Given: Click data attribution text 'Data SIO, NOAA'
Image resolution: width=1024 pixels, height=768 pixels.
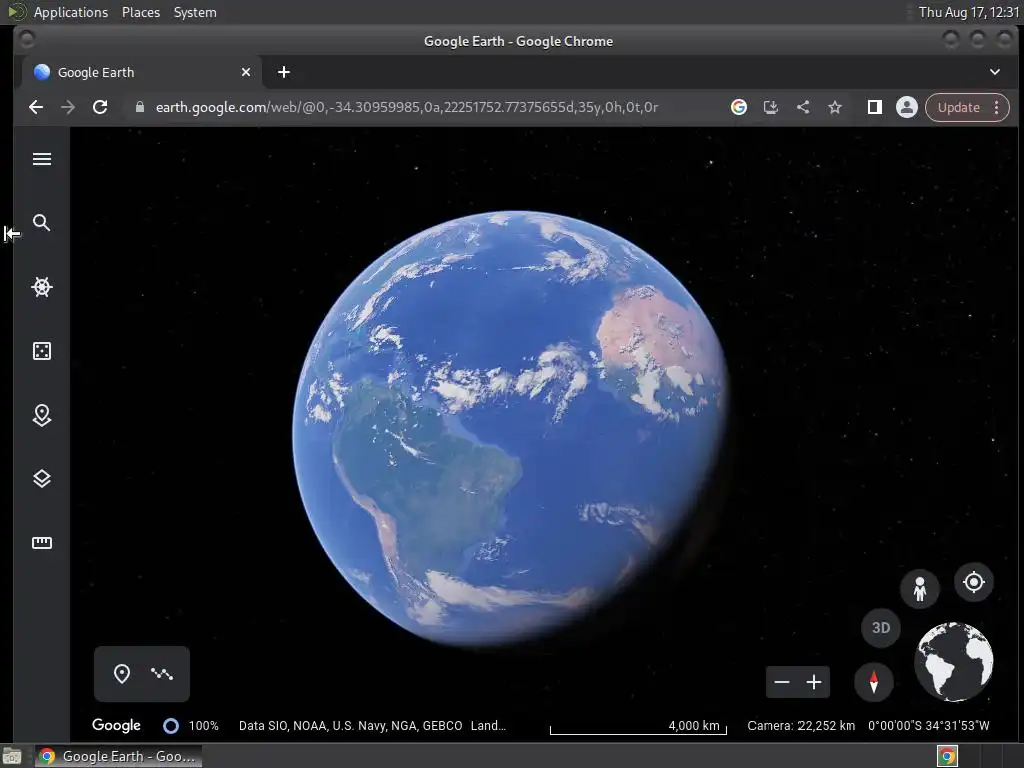Looking at the screenshot, I should 350,726.
